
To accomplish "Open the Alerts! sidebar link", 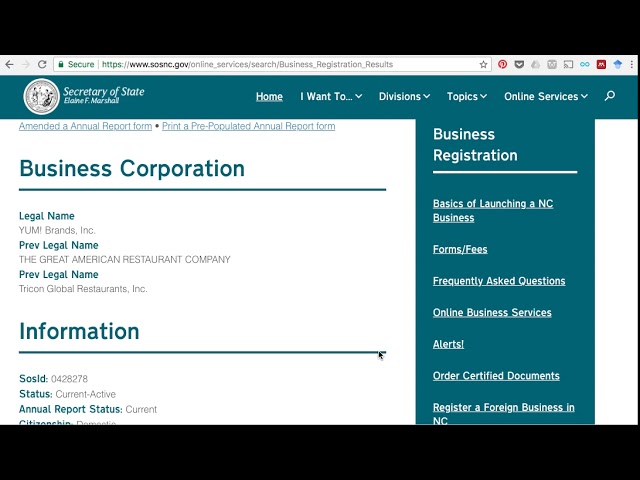I will pos(448,344).
